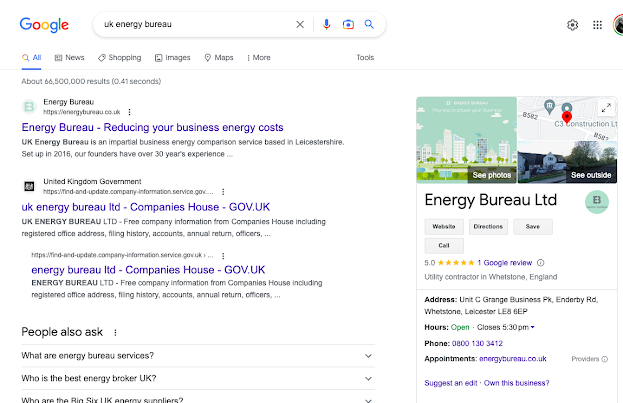Click the magnifier search button
This screenshot has width=623, height=403.
tap(369, 24)
